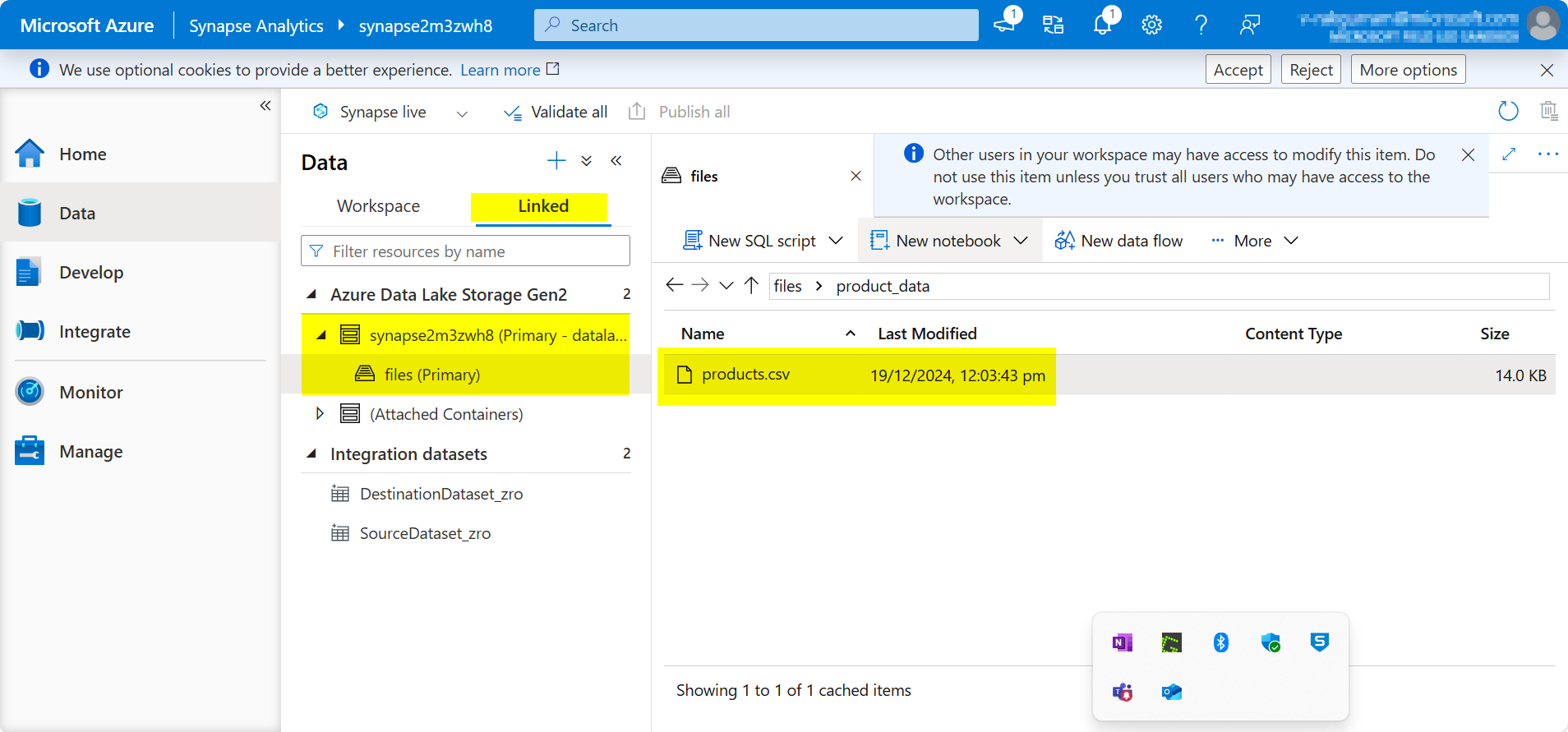The image size is (1568, 732).
Task: Refresh the workspace with the refresh icon
Action: [x=1508, y=111]
